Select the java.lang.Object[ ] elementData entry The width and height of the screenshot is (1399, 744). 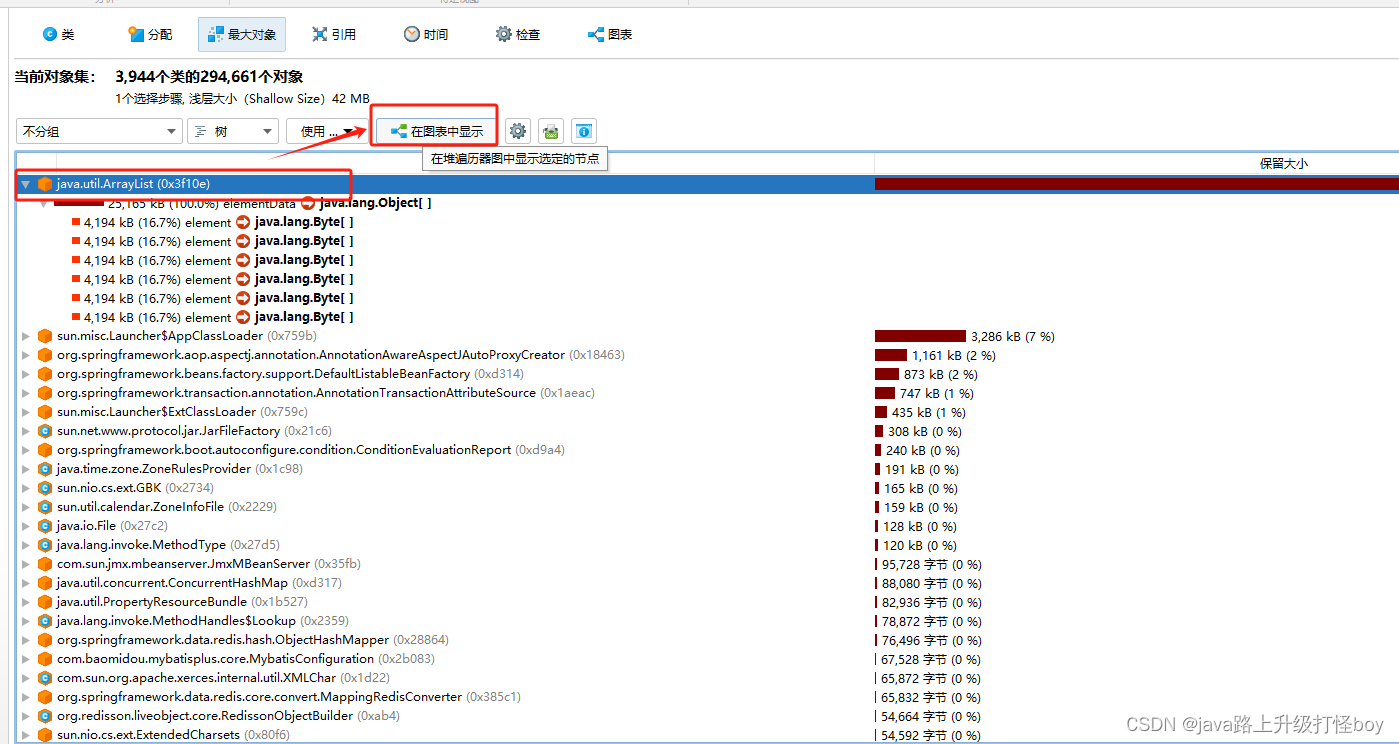tap(375, 203)
